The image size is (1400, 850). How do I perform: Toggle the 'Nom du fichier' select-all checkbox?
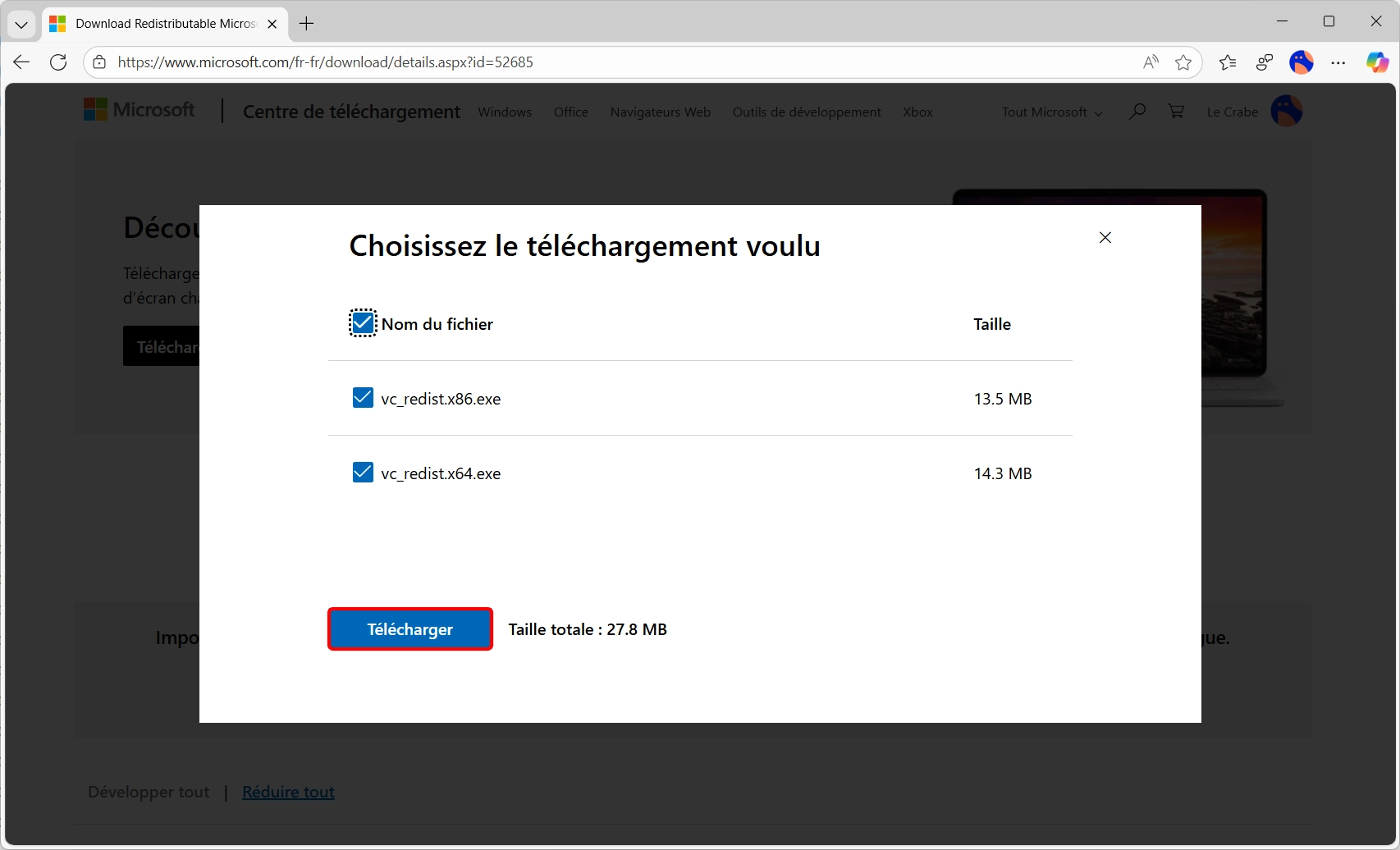(x=363, y=323)
